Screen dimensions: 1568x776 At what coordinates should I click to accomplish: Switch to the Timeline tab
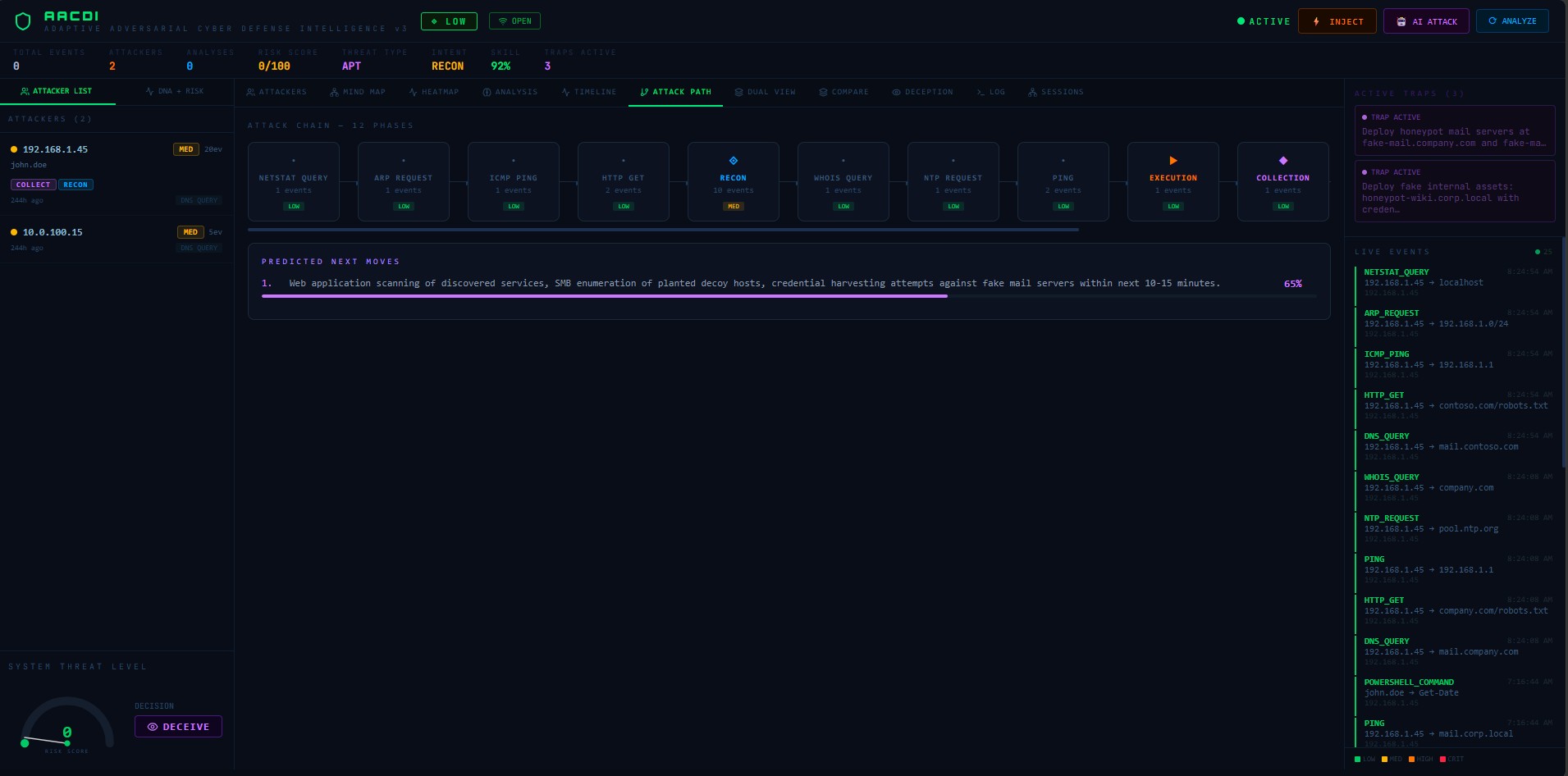589,92
